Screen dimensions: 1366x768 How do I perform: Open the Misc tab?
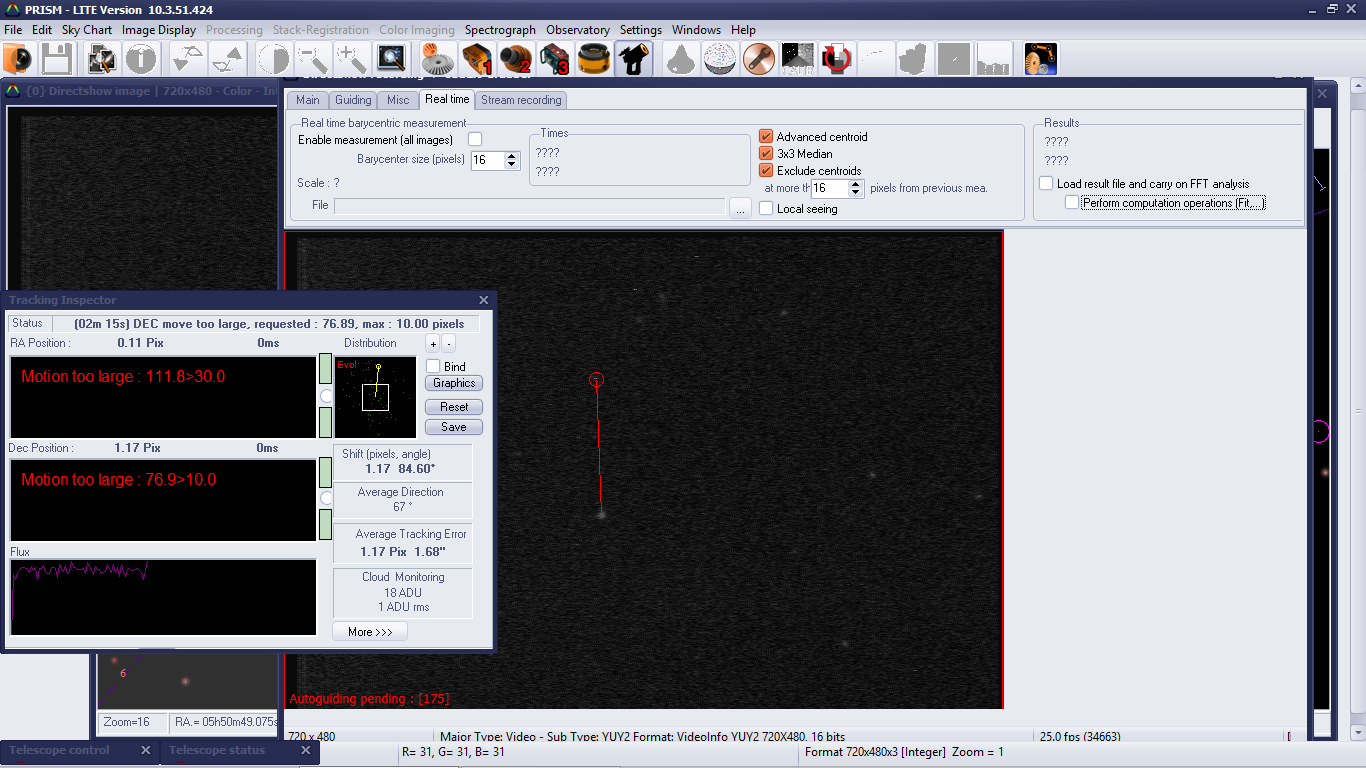[x=398, y=100]
